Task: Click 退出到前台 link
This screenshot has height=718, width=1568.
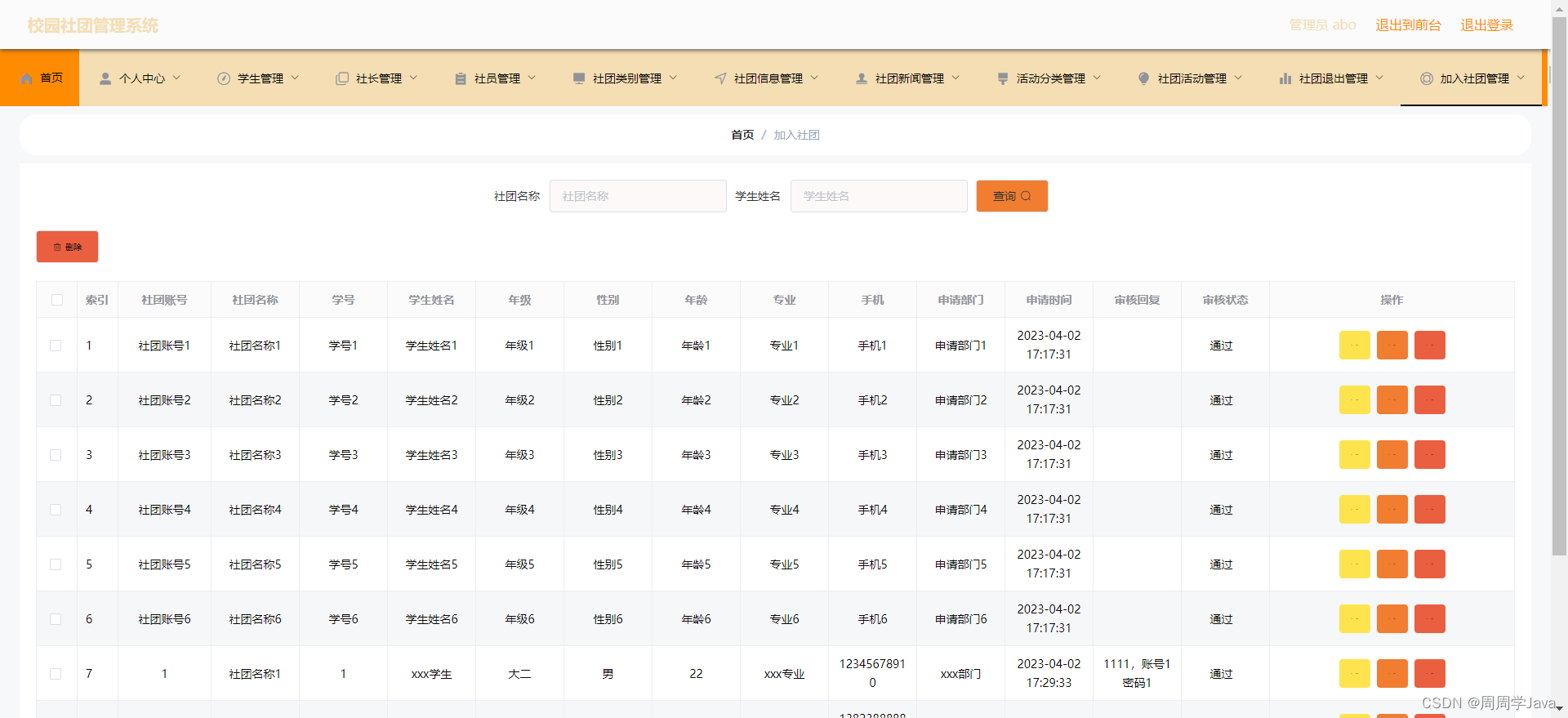Action: coord(1408,25)
